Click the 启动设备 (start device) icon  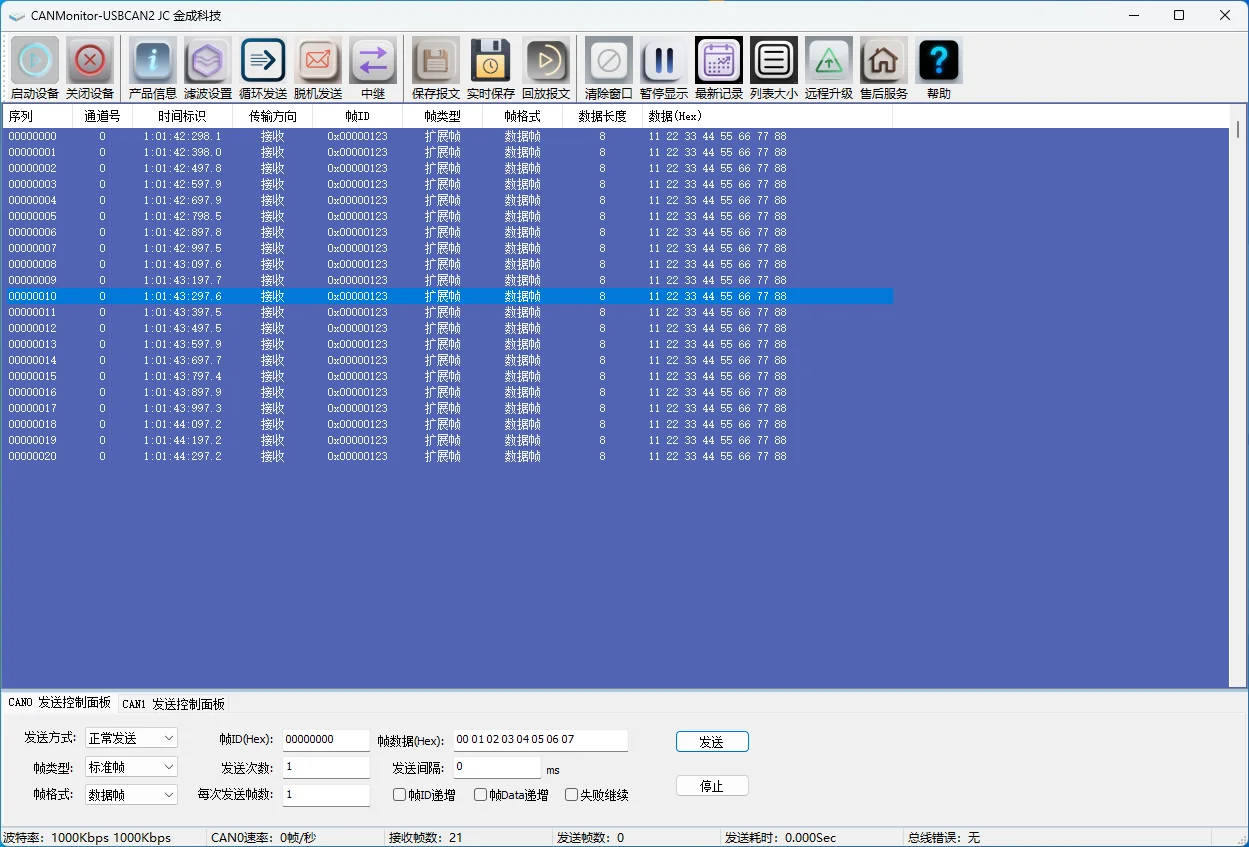[34, 60]
